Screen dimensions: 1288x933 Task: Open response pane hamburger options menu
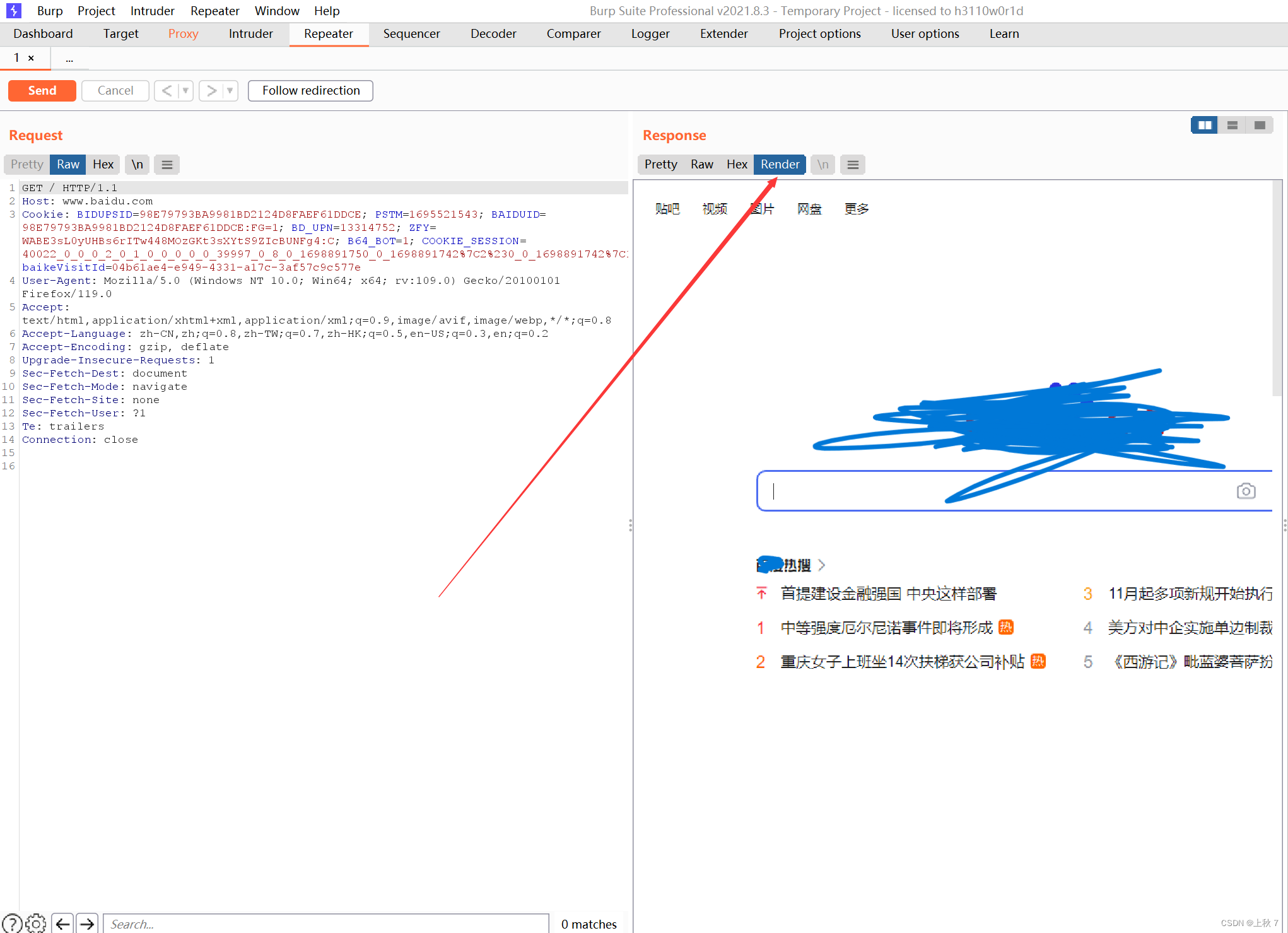tap(853, 165)
